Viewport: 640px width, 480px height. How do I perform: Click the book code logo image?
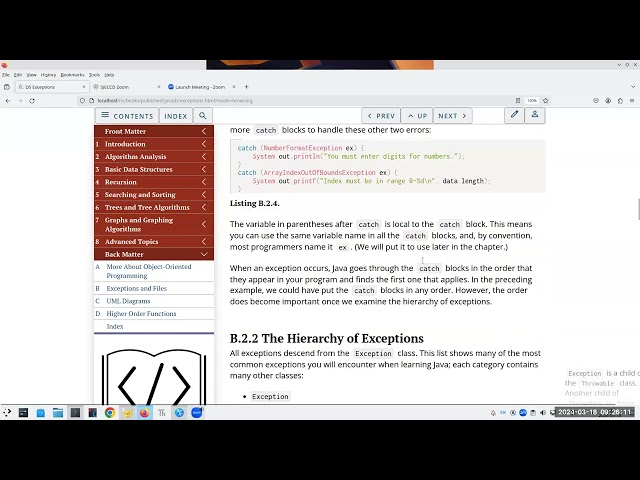tap(154, 377)
